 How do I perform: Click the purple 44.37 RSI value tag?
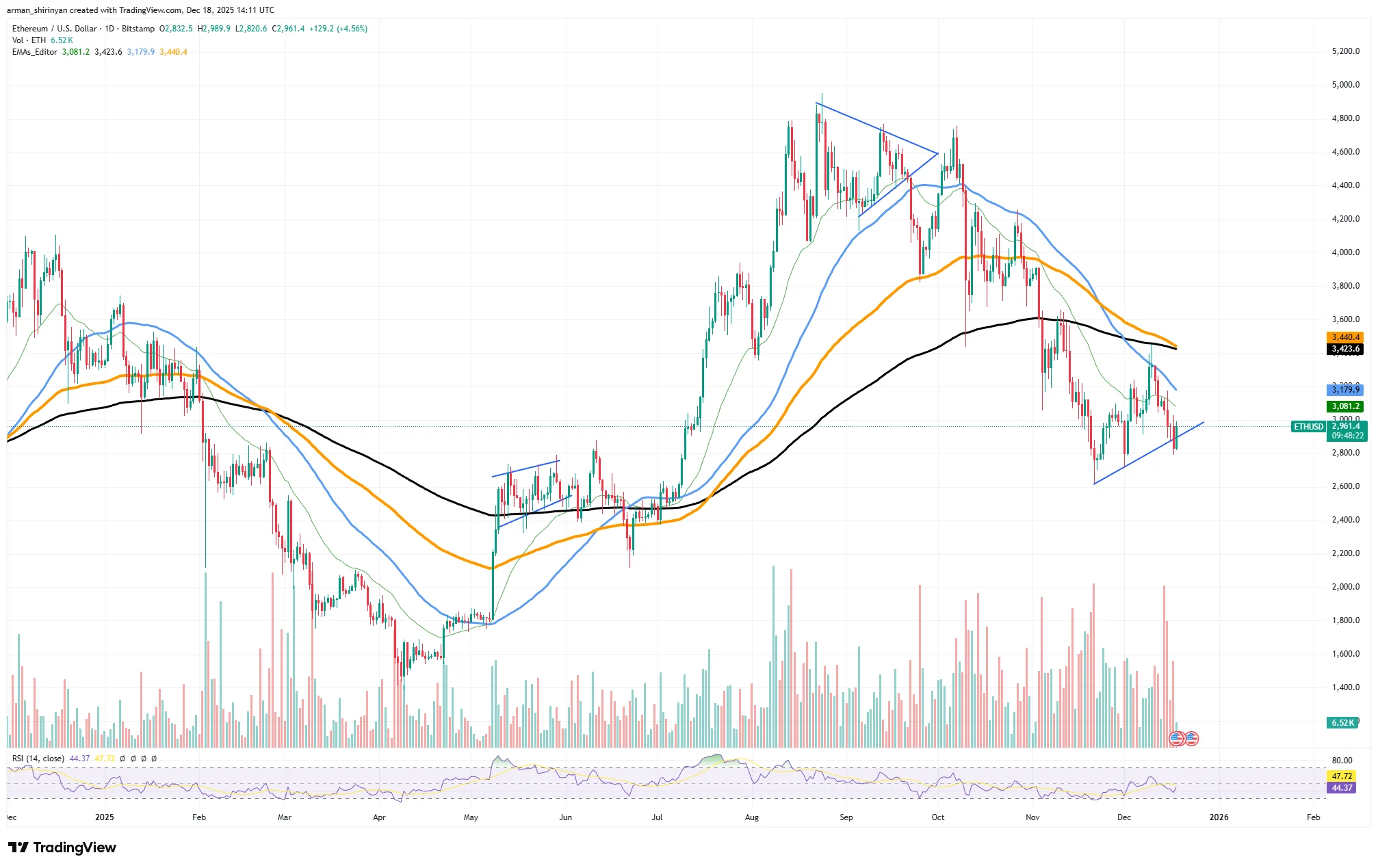pyautogui.click(x=1341, y=788)
